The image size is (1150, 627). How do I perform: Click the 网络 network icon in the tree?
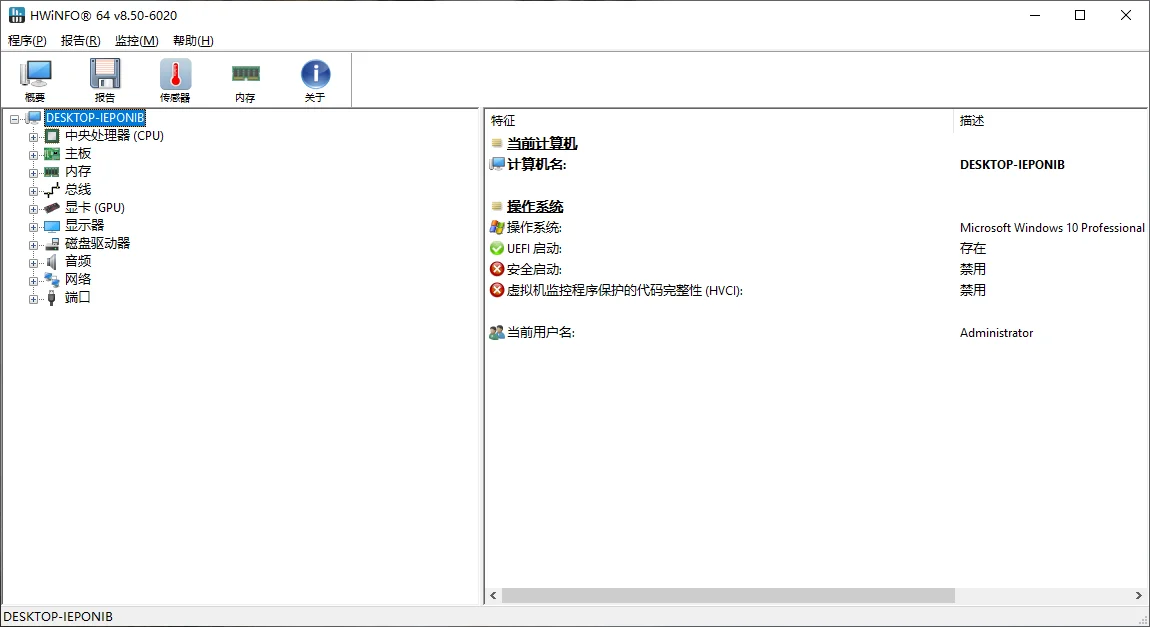(52, 279)
